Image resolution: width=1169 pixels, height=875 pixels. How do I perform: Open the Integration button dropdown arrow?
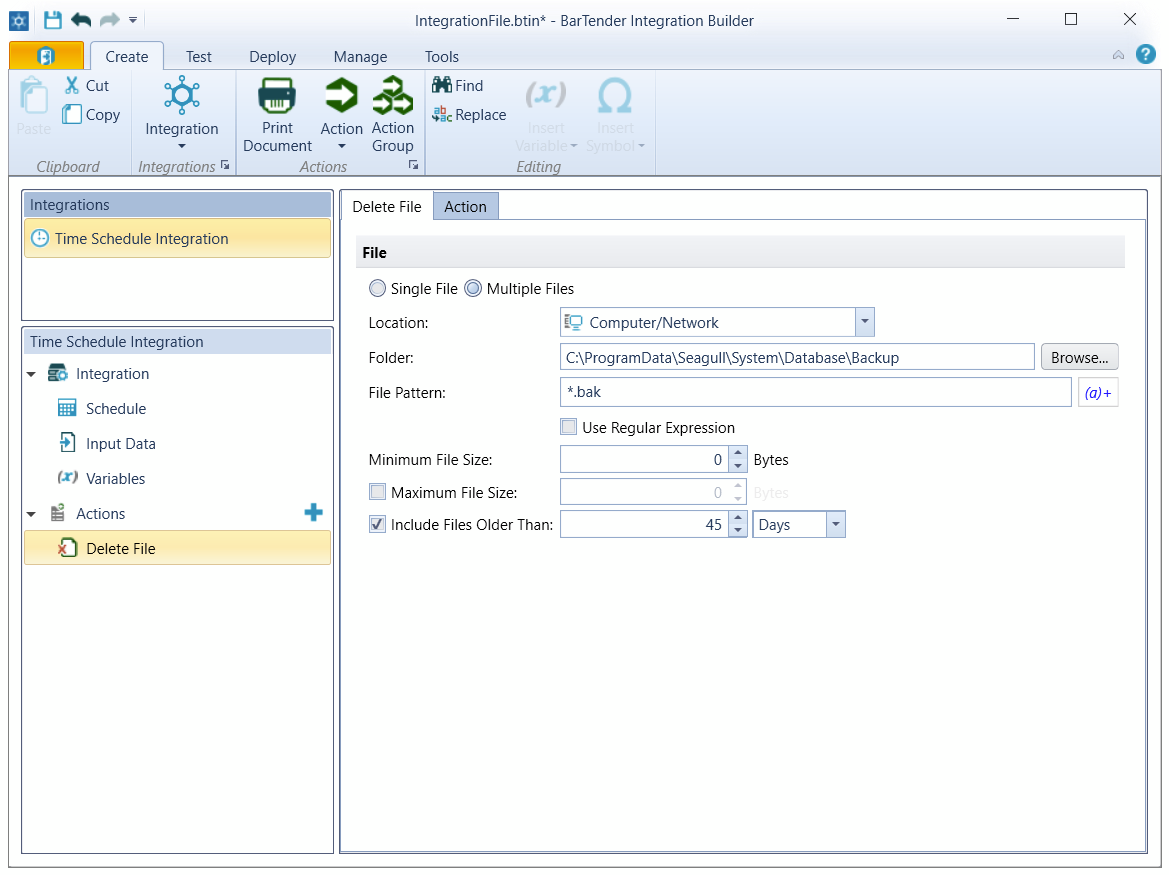[x=182, y=146]
